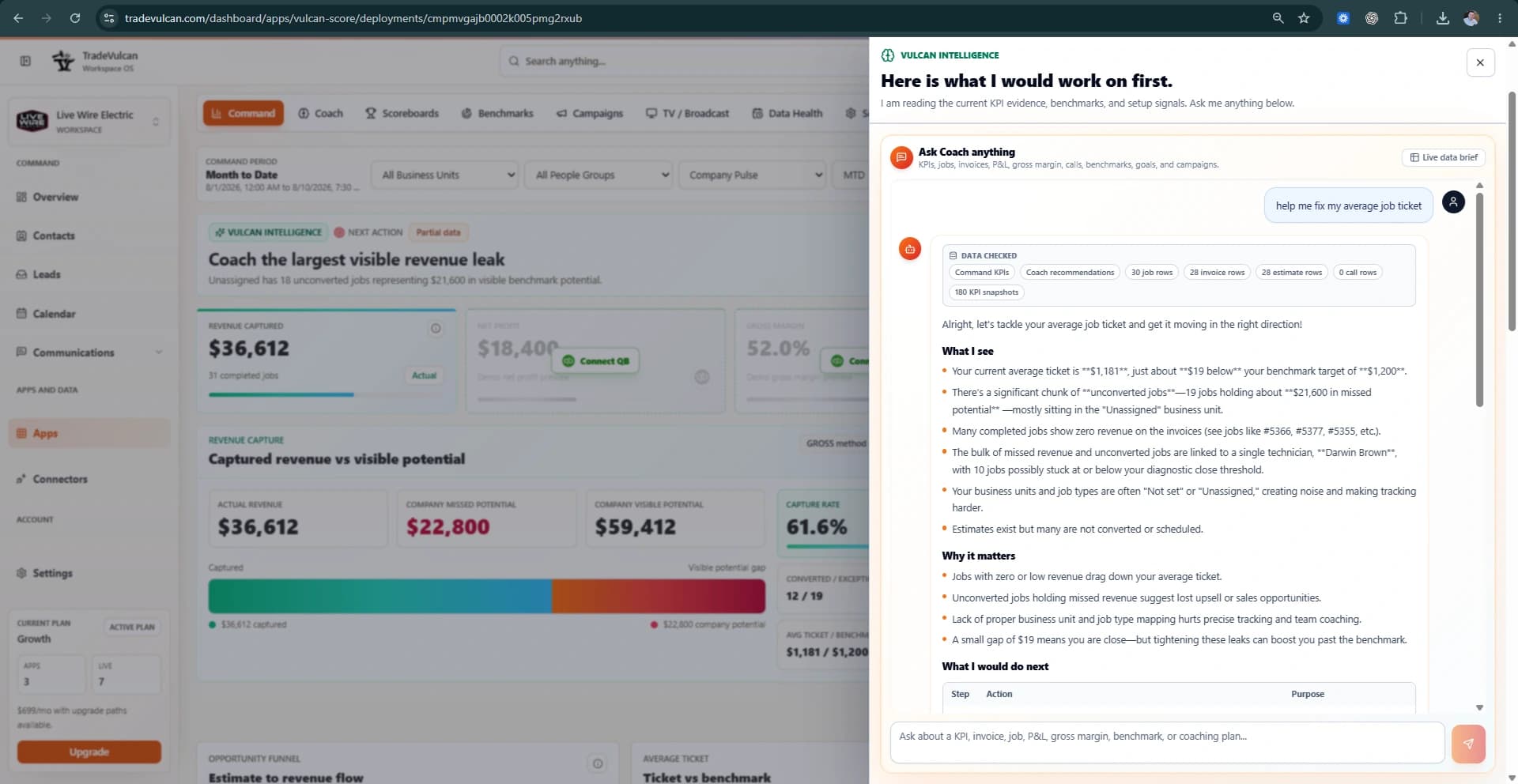The image size is (1518, 784).
Task: Click the Search anything field
Action: (x=684, y=61)
